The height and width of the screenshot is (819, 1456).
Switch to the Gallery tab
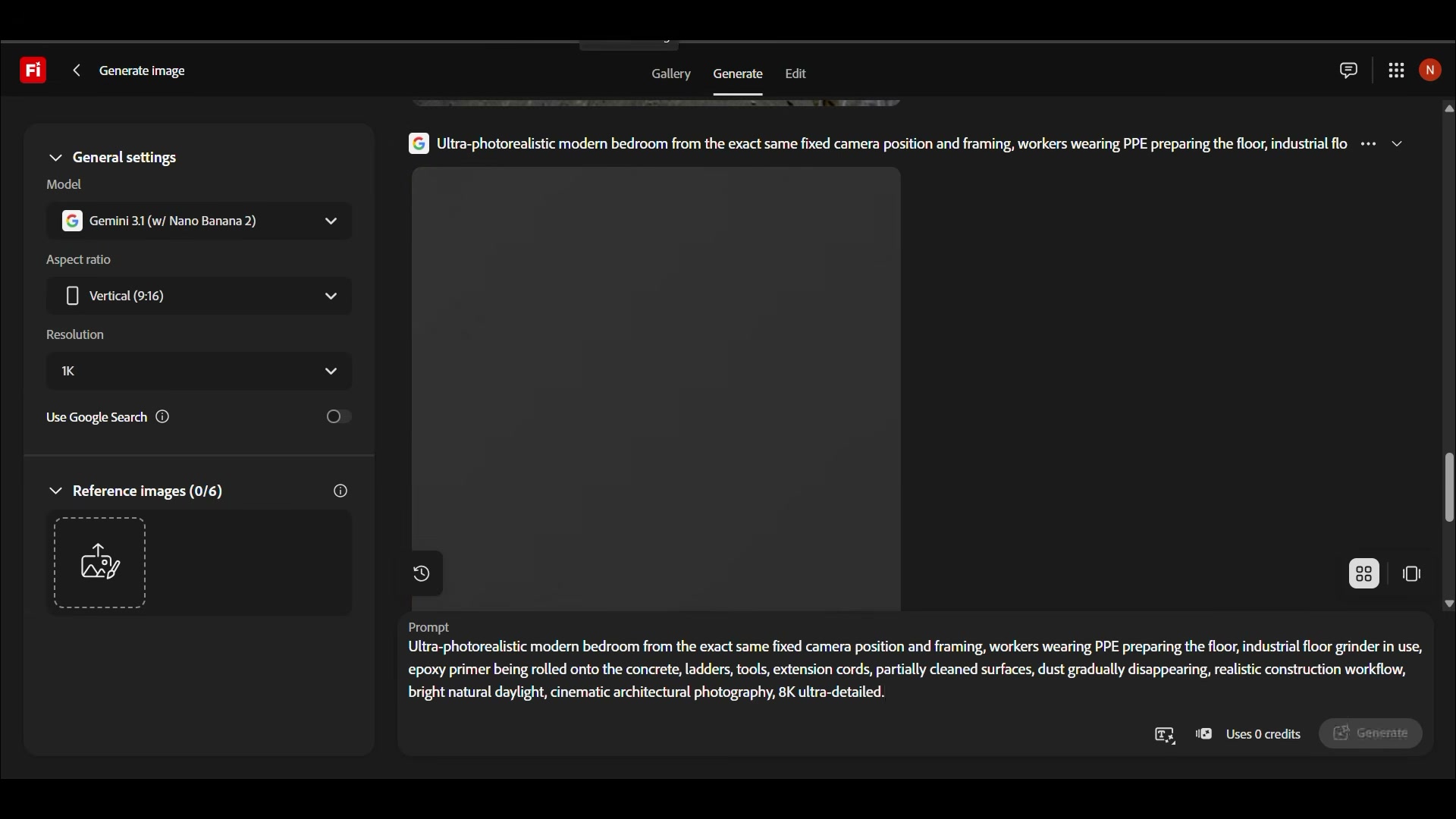pyautogui.click(x=671, y=74)
